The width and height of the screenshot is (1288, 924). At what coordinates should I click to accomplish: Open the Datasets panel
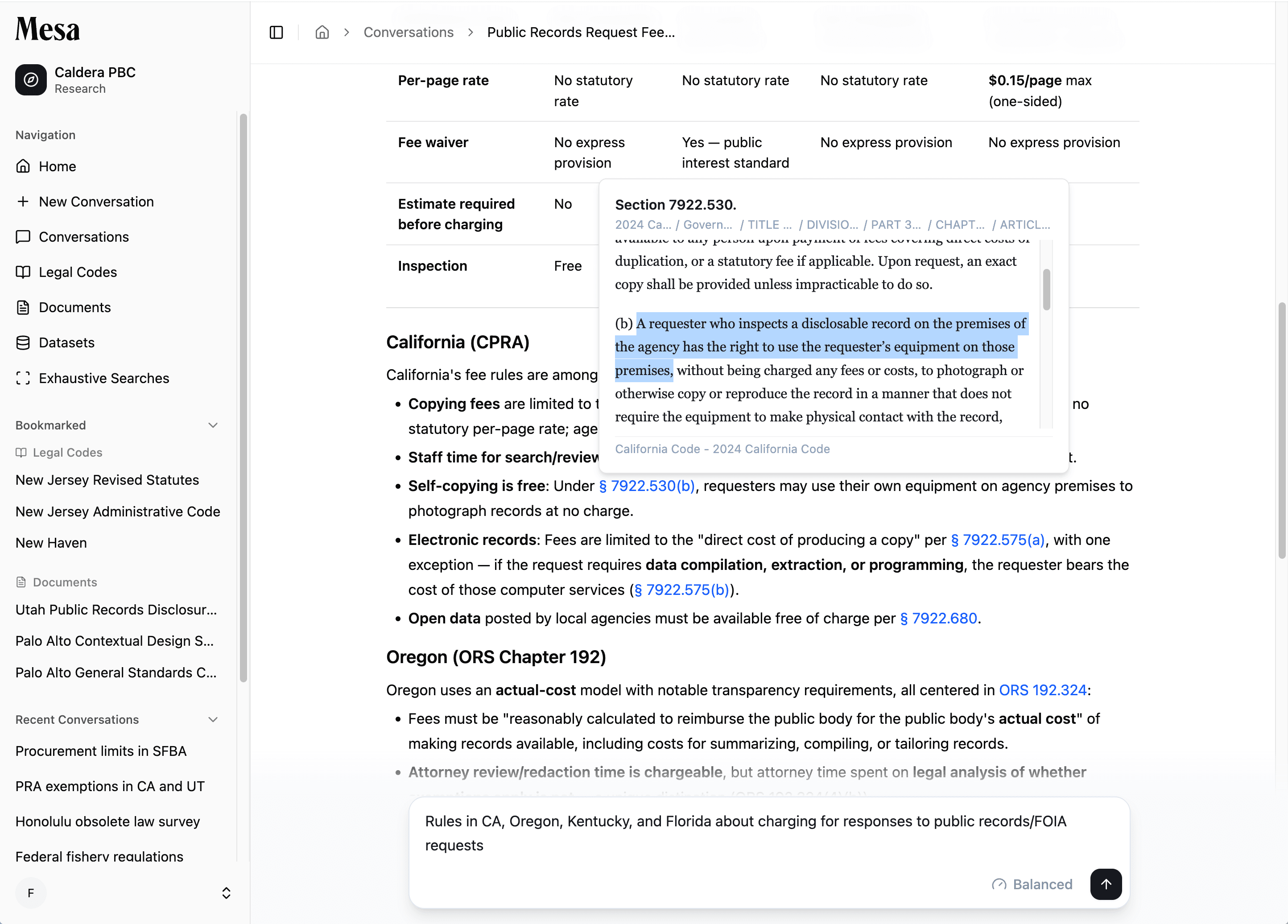point(66,342)
